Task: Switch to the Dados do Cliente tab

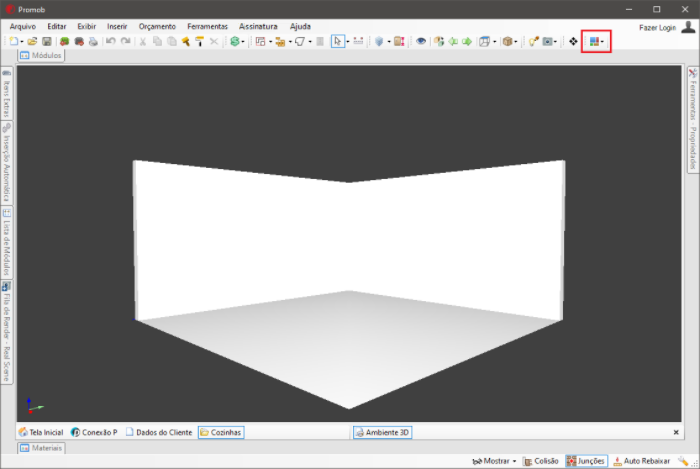Action: pos(159,432)
